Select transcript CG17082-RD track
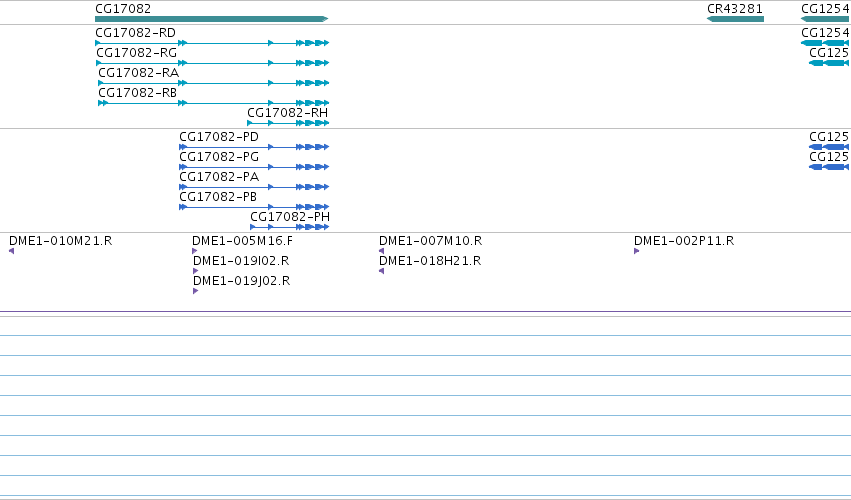This screenshot has height=500, width=851. coord(212,43)
